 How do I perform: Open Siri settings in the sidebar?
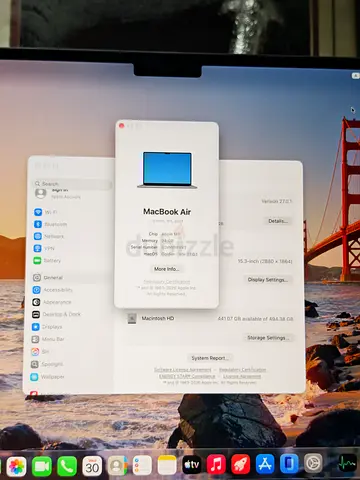click(40, 351)
